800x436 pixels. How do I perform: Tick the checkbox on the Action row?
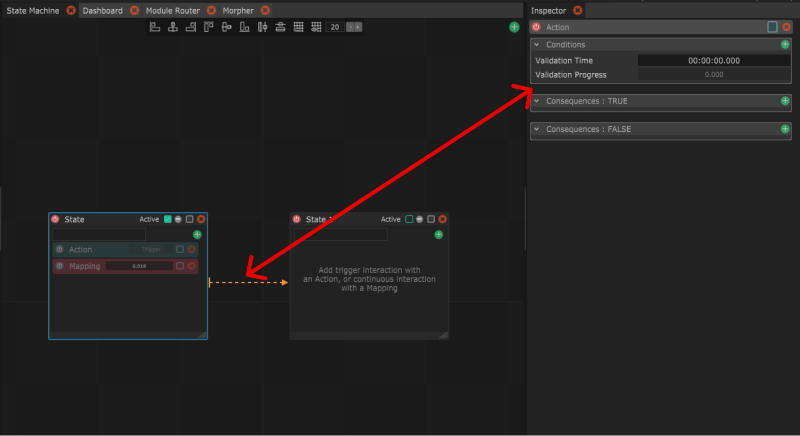pyautogui.click(x=180, y=249)
